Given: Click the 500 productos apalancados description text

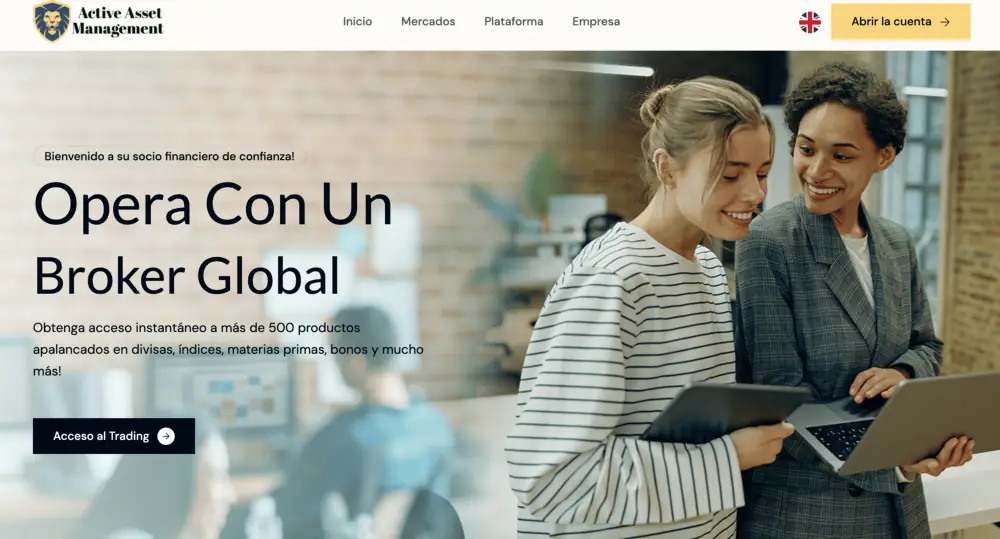Looking at the screenshot, I should click(x=228, y=349).
